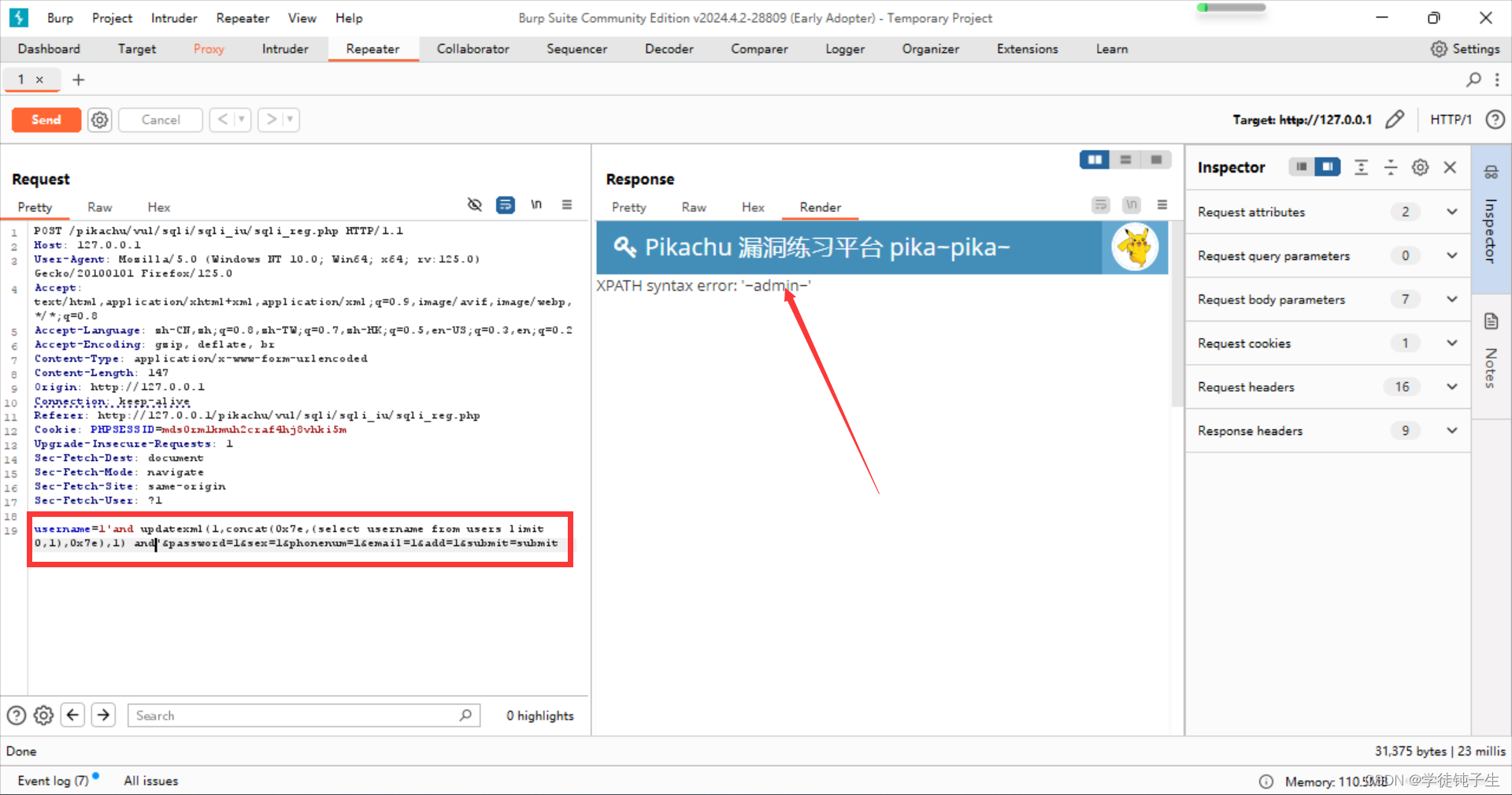Select request Raw view tab
The image size is (1512, 795).
pos(99,207)
